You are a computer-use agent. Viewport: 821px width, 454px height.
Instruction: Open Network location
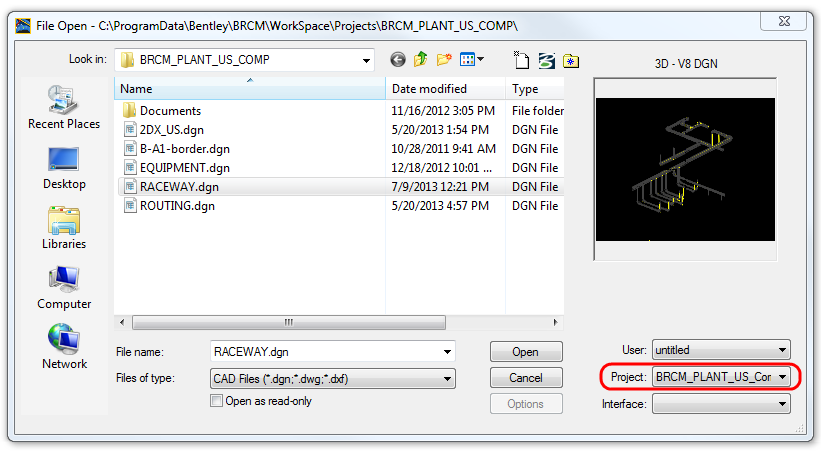coord(64,348)
